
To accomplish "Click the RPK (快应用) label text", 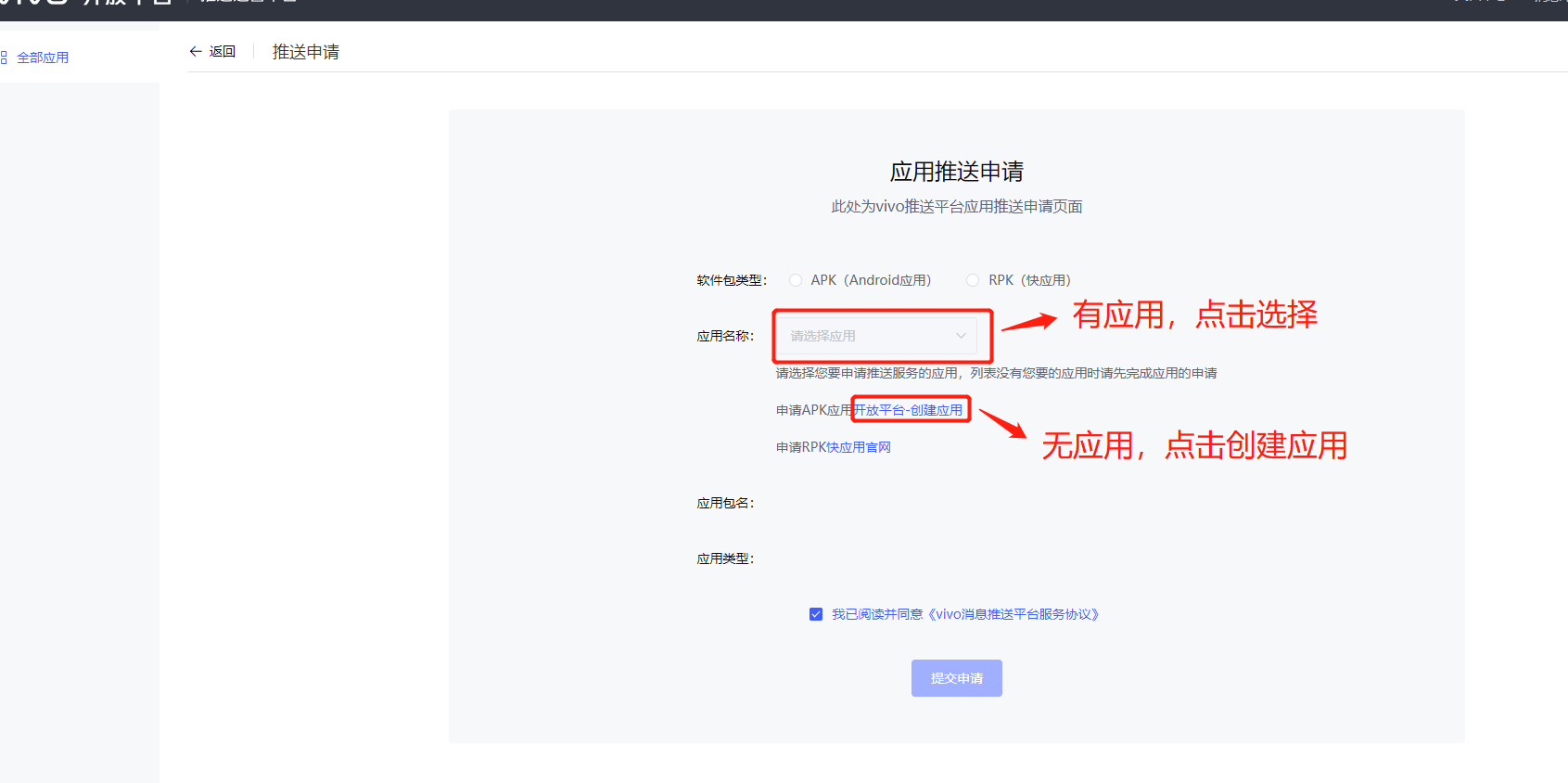I will 1029,280.
